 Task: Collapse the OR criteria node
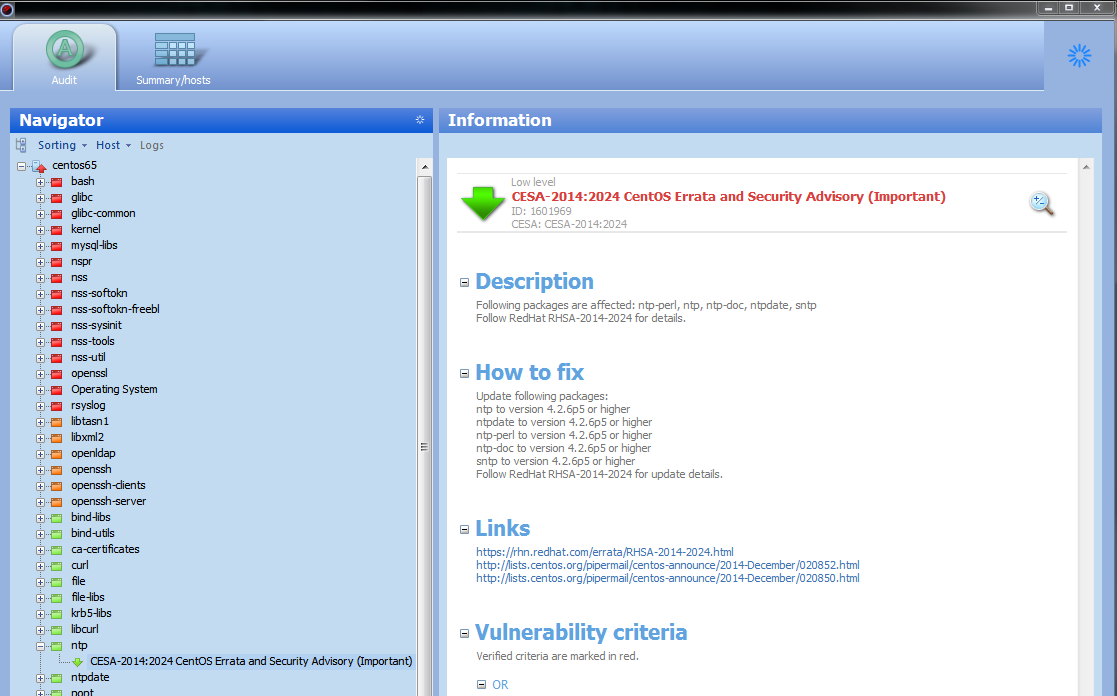coord(482,685)
